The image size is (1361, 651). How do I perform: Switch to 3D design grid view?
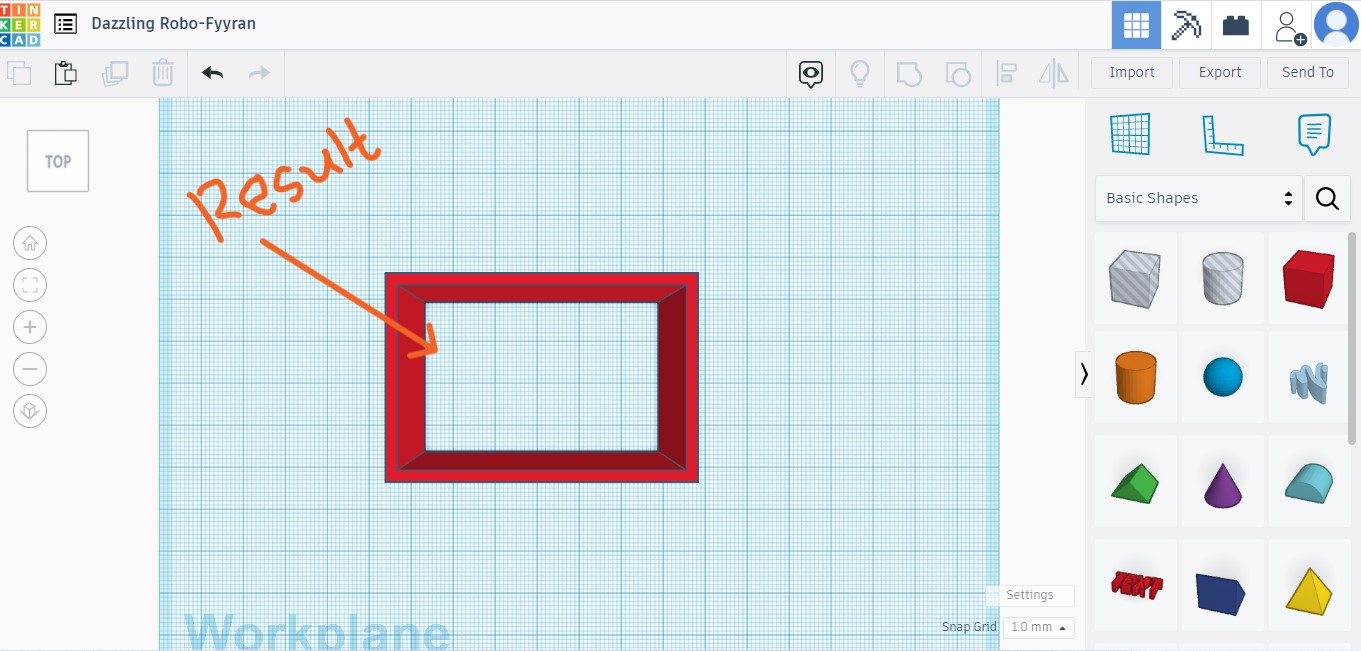(1136, 25)
